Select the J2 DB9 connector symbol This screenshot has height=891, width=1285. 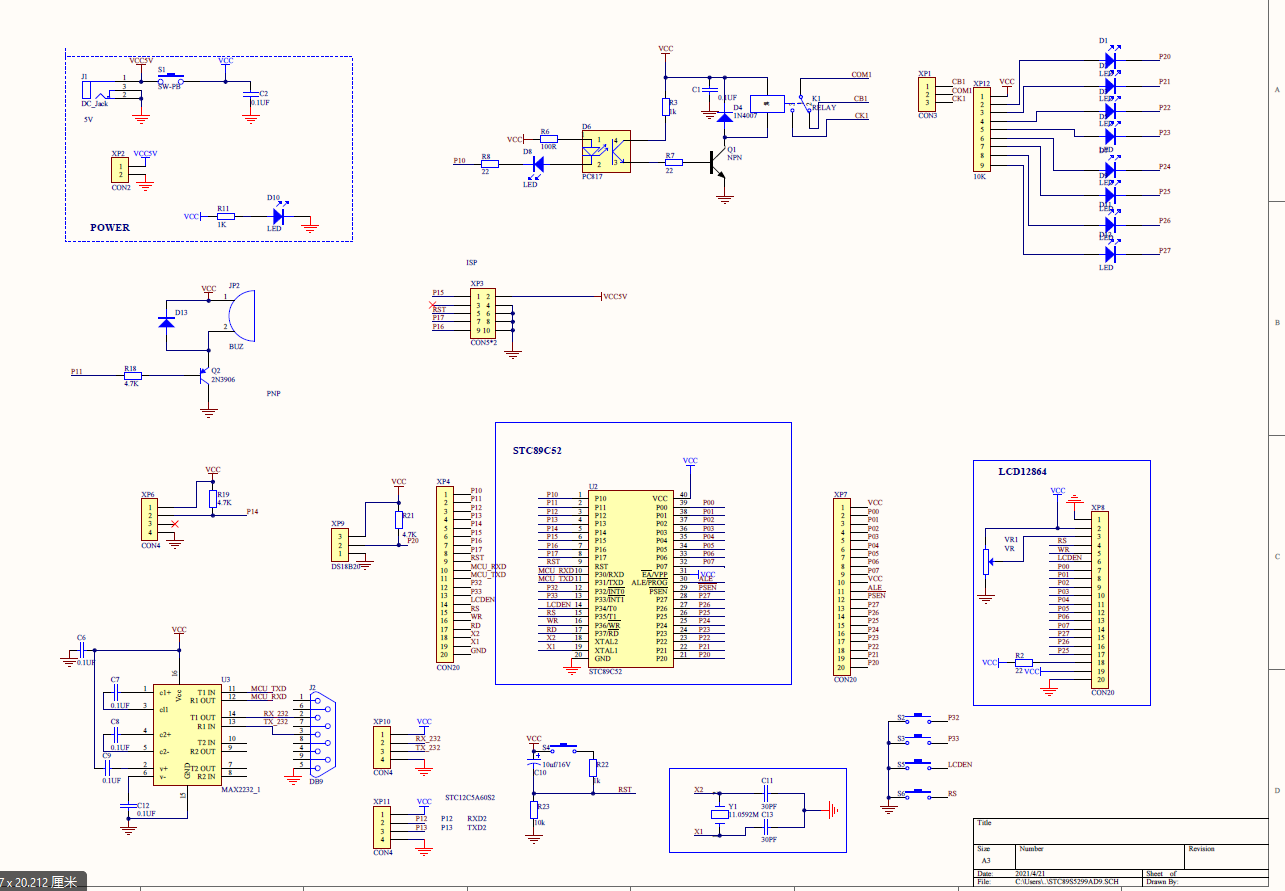coord(321,735)
